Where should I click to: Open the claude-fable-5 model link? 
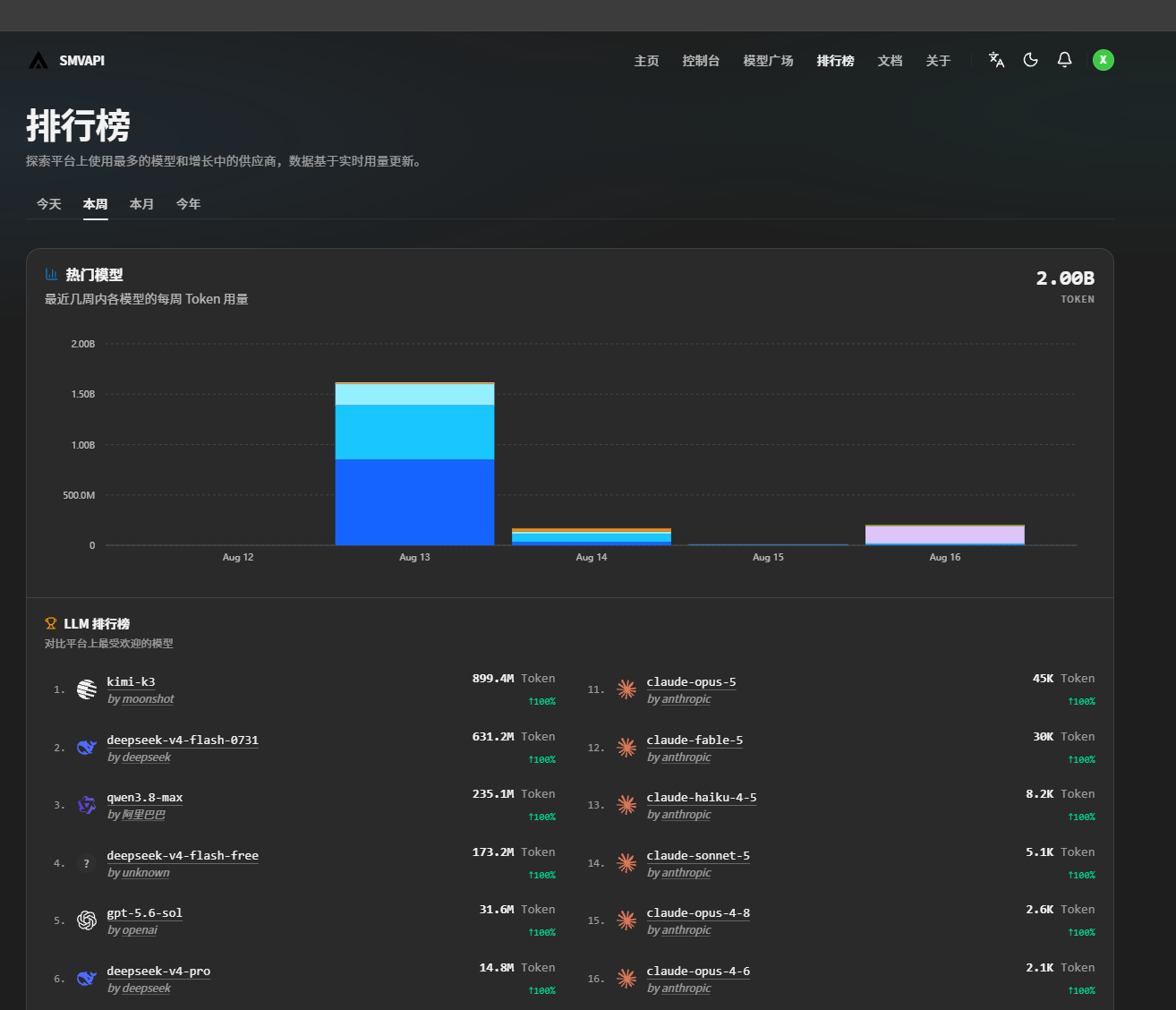(x=695, y=740)
